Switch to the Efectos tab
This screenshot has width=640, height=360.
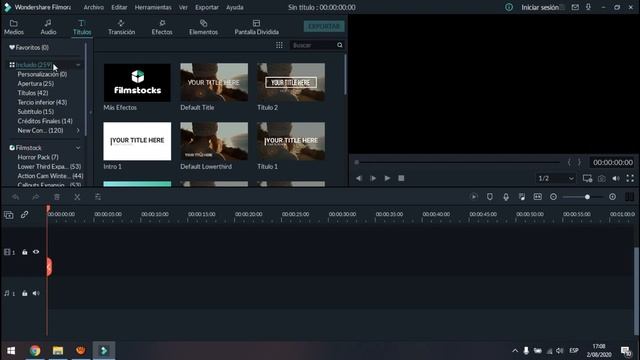162,27
